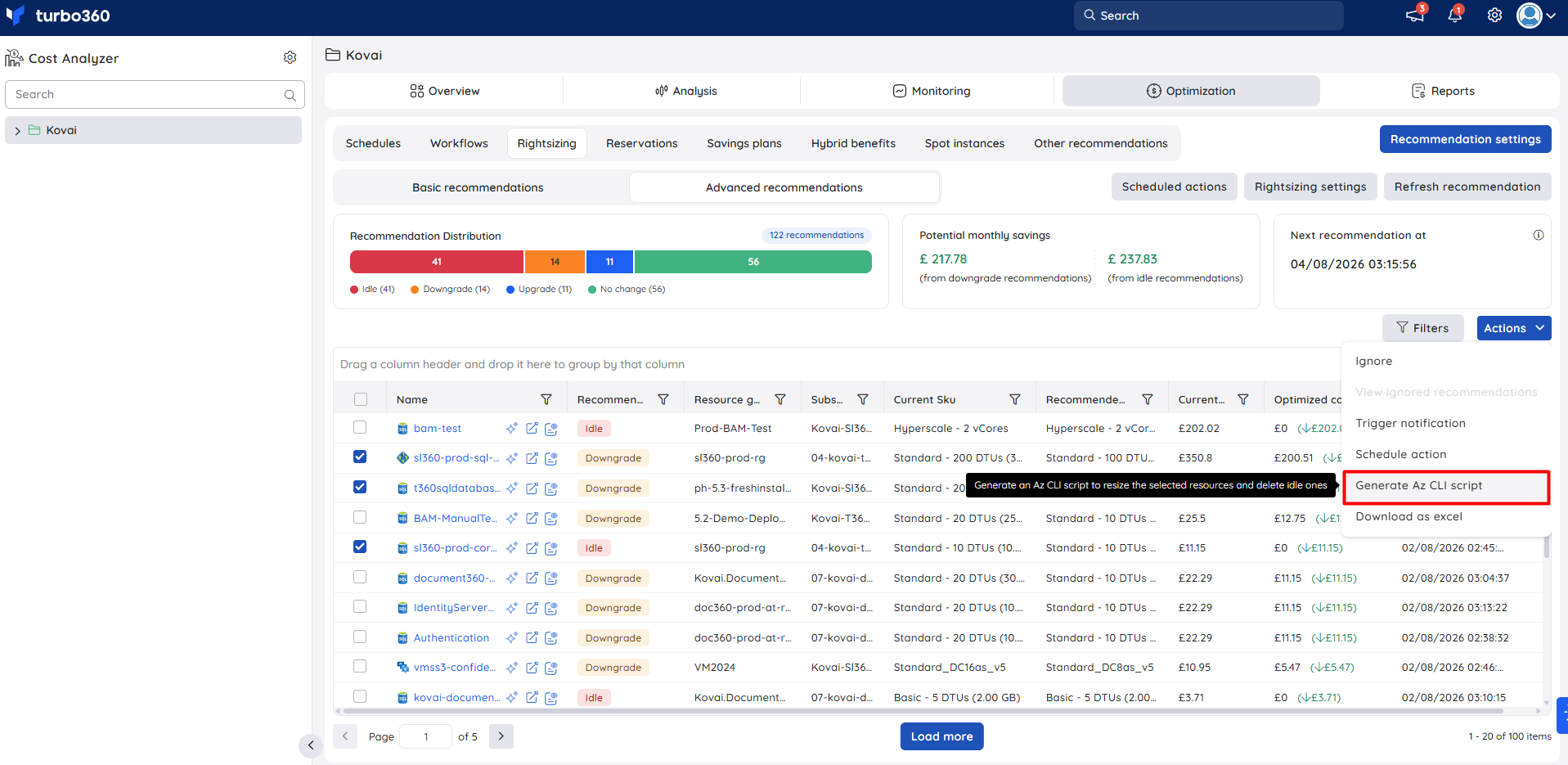The height and width of the screenshot is (765, 1568).
Task: Click the sparkle icon for vmss3-confide row
Action: tap(512, 668)
